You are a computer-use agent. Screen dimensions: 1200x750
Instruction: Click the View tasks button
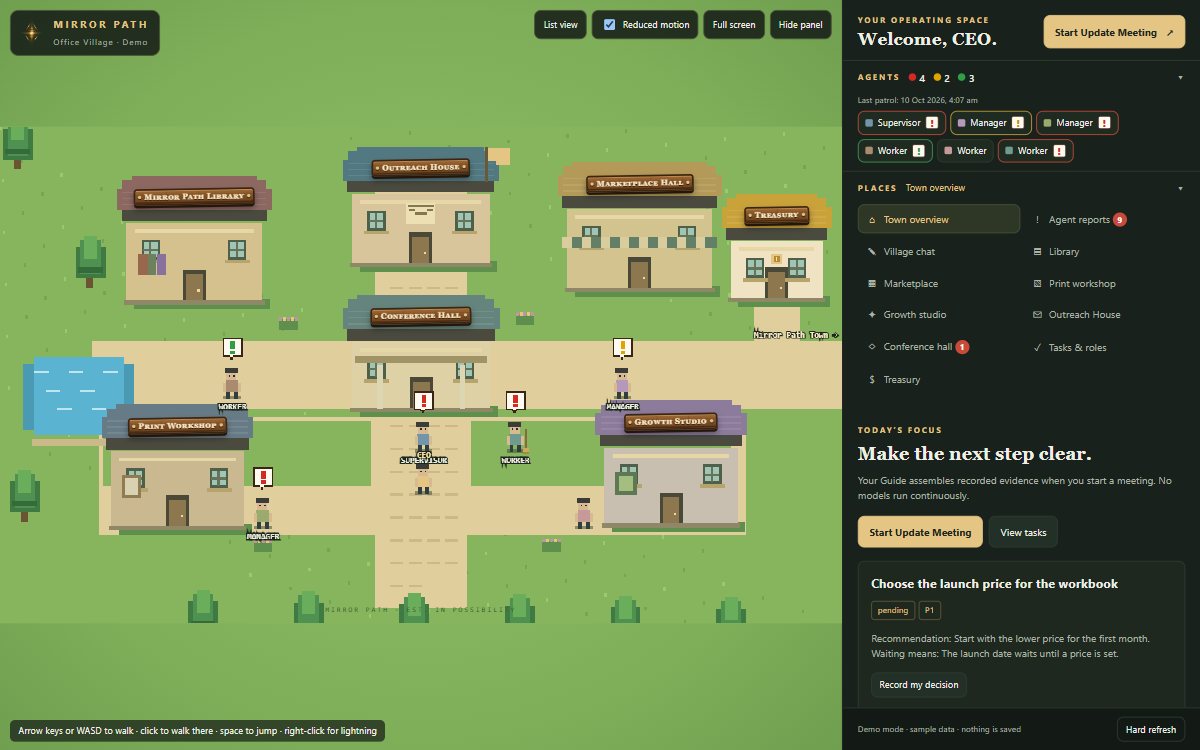tap(1023, 532)
